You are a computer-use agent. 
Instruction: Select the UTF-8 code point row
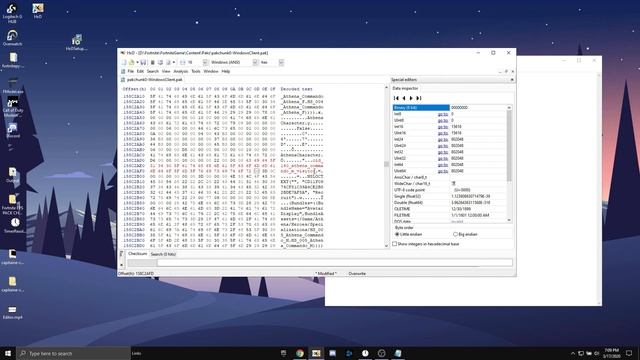pyautogui.click(x=450, y=190)
